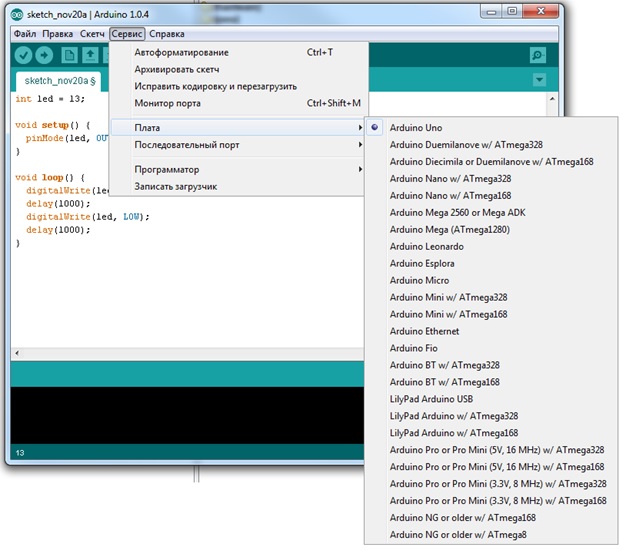Click the editor vertical scrollbar up arrow
623x551 pixels.
tap(552, 99)
